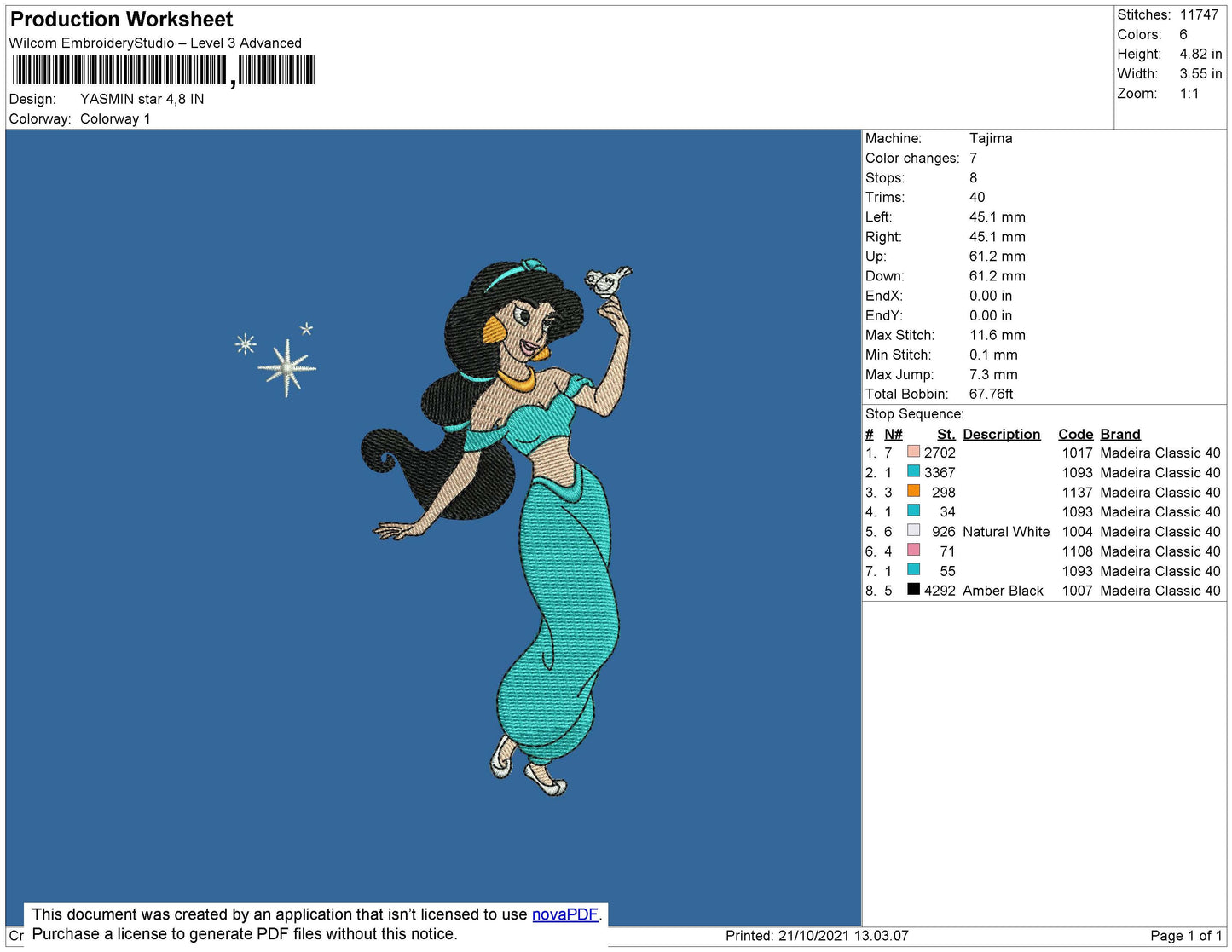Click the "Description" column header

pos(1002,434)
